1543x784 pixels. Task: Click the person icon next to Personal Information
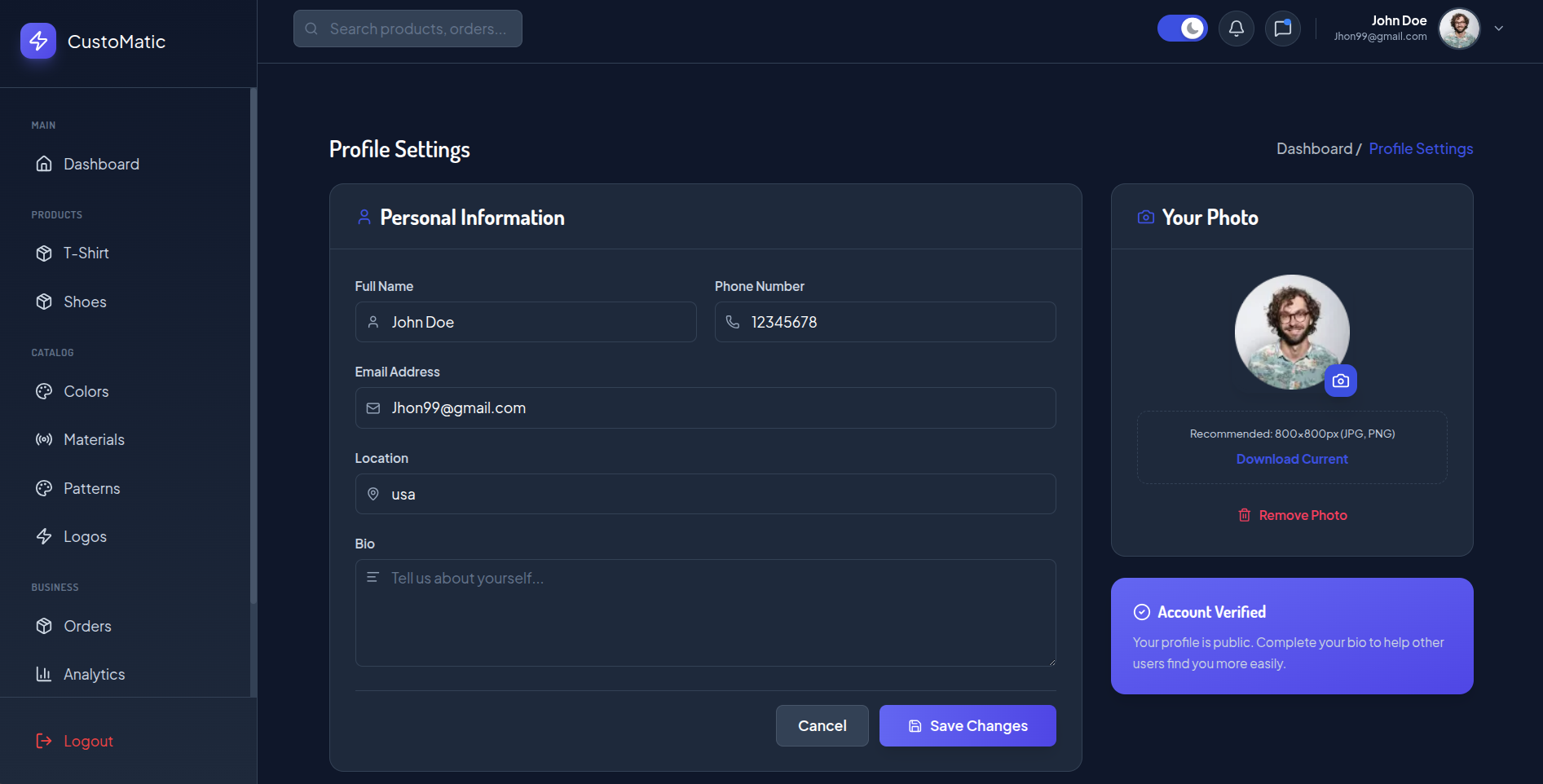point(364,218)
